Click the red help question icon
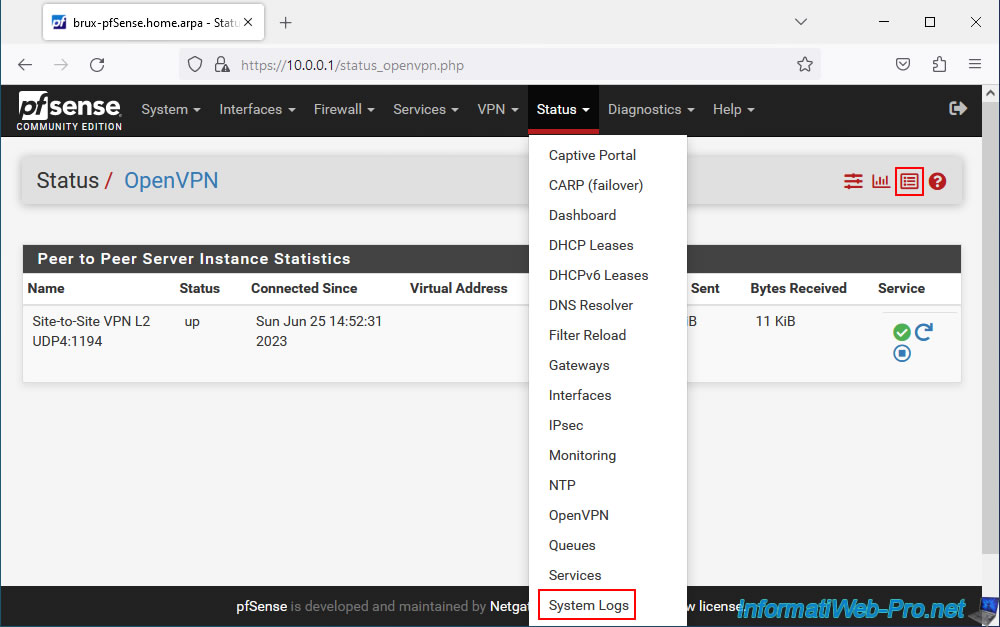The width and height of the screenshot is (1000, 627). pos(938,182)
